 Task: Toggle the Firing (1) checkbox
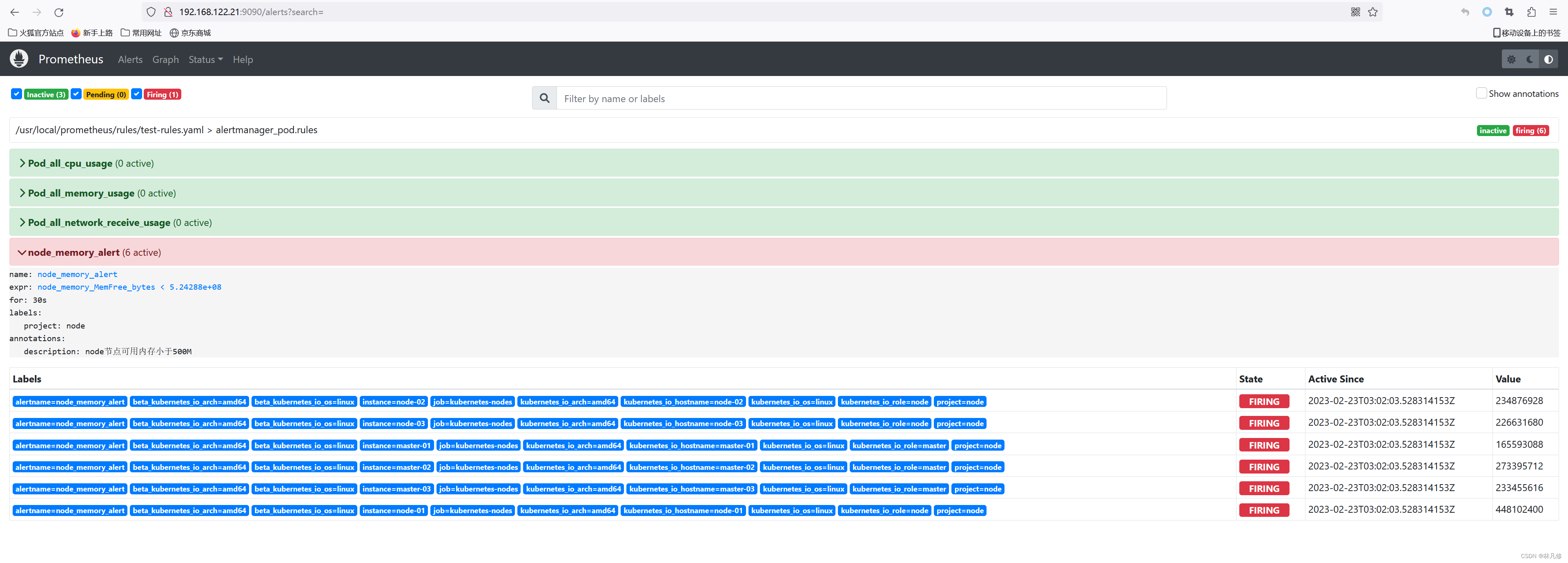click(136, 94)
